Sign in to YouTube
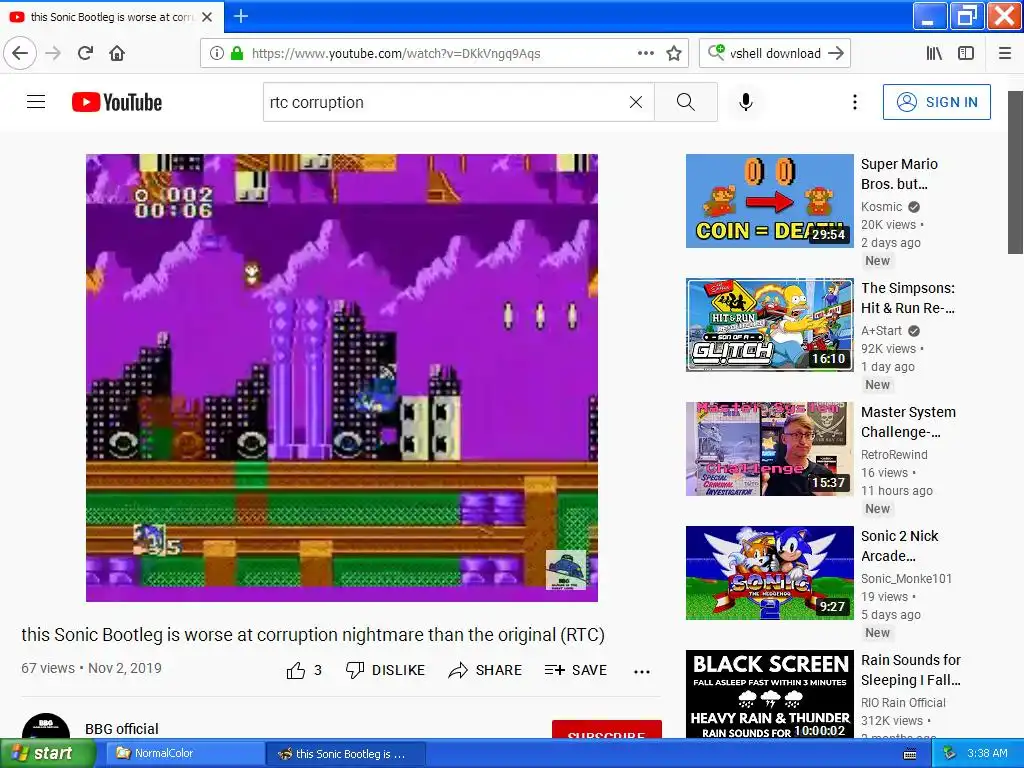This screenshot has width=1024, height=768. [x=936, y=102]
